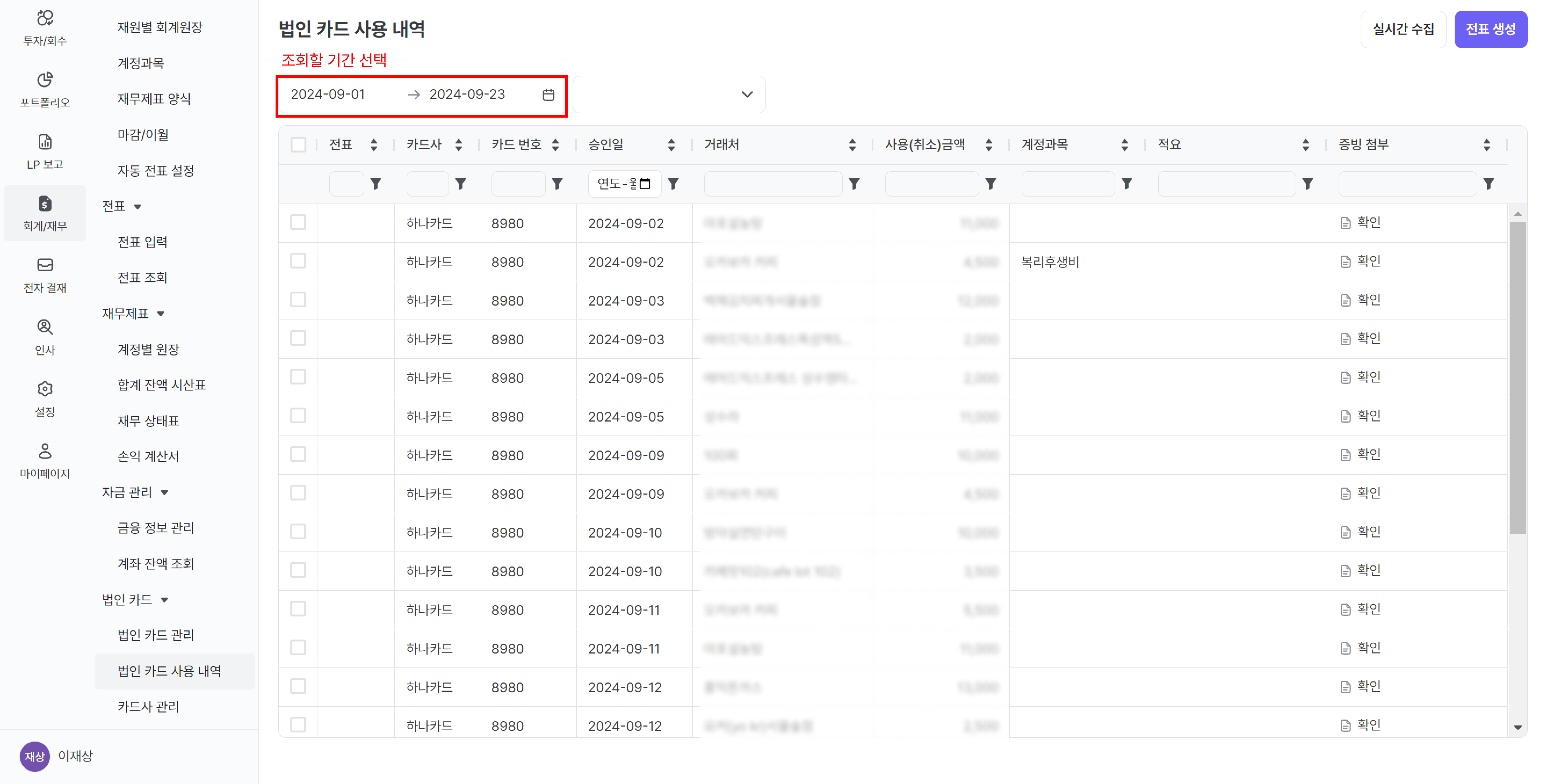Toggle the select-all header checkbox
Image resolution: width=1547 pixels, height=784 pixels.
coord(298,145)
